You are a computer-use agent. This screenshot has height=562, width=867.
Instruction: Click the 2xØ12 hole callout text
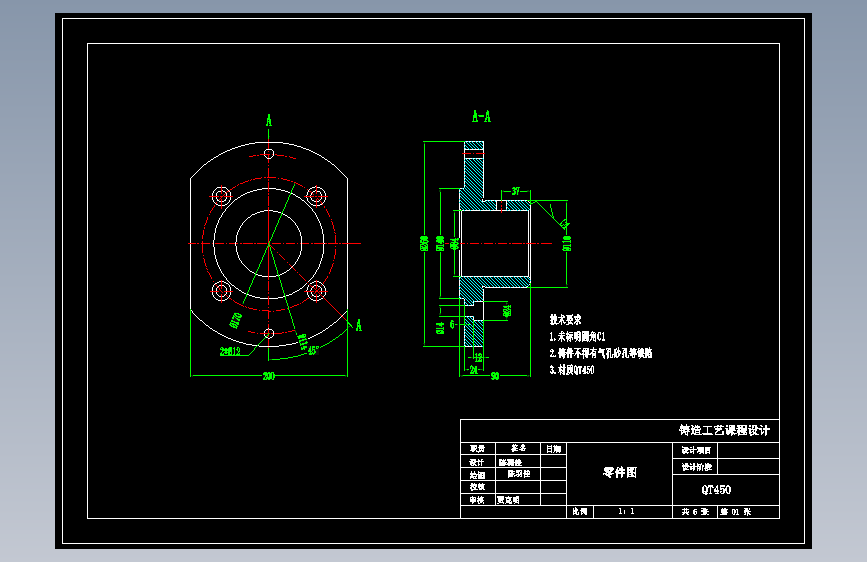[x=230, y=351]
